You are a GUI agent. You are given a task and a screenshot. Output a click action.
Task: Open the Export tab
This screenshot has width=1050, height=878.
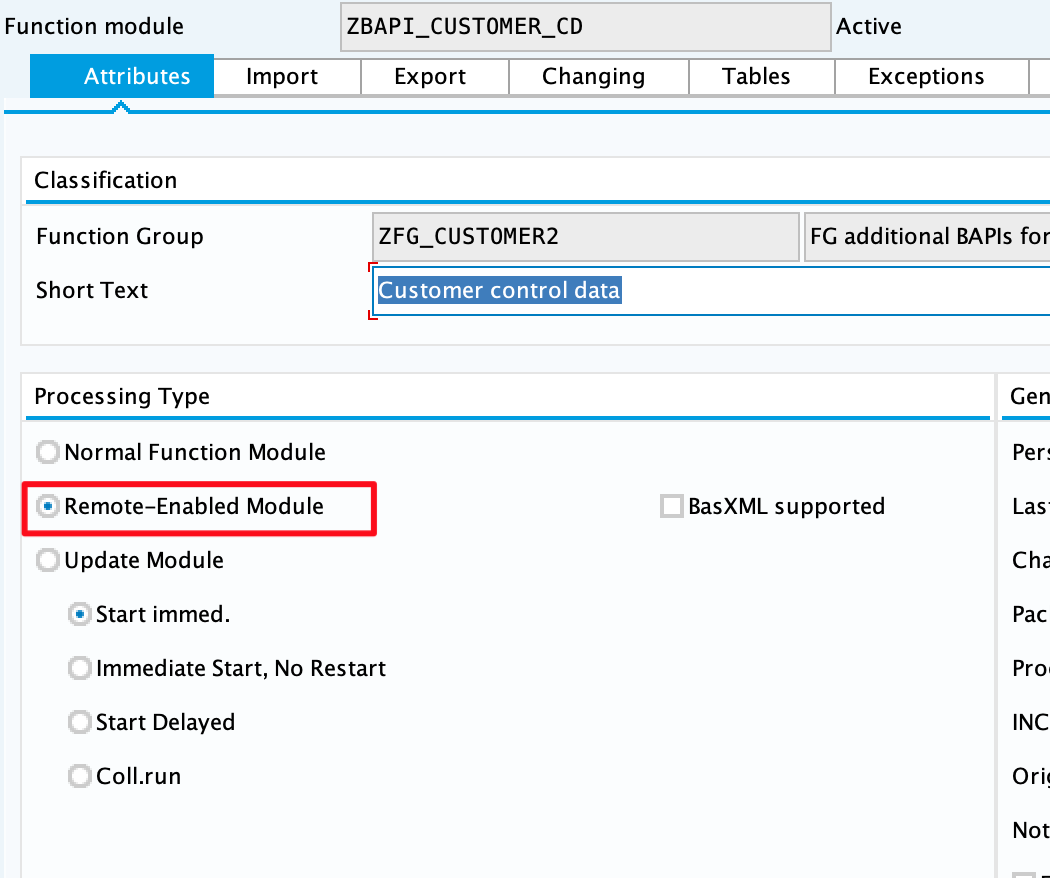[x=431, y=77]
